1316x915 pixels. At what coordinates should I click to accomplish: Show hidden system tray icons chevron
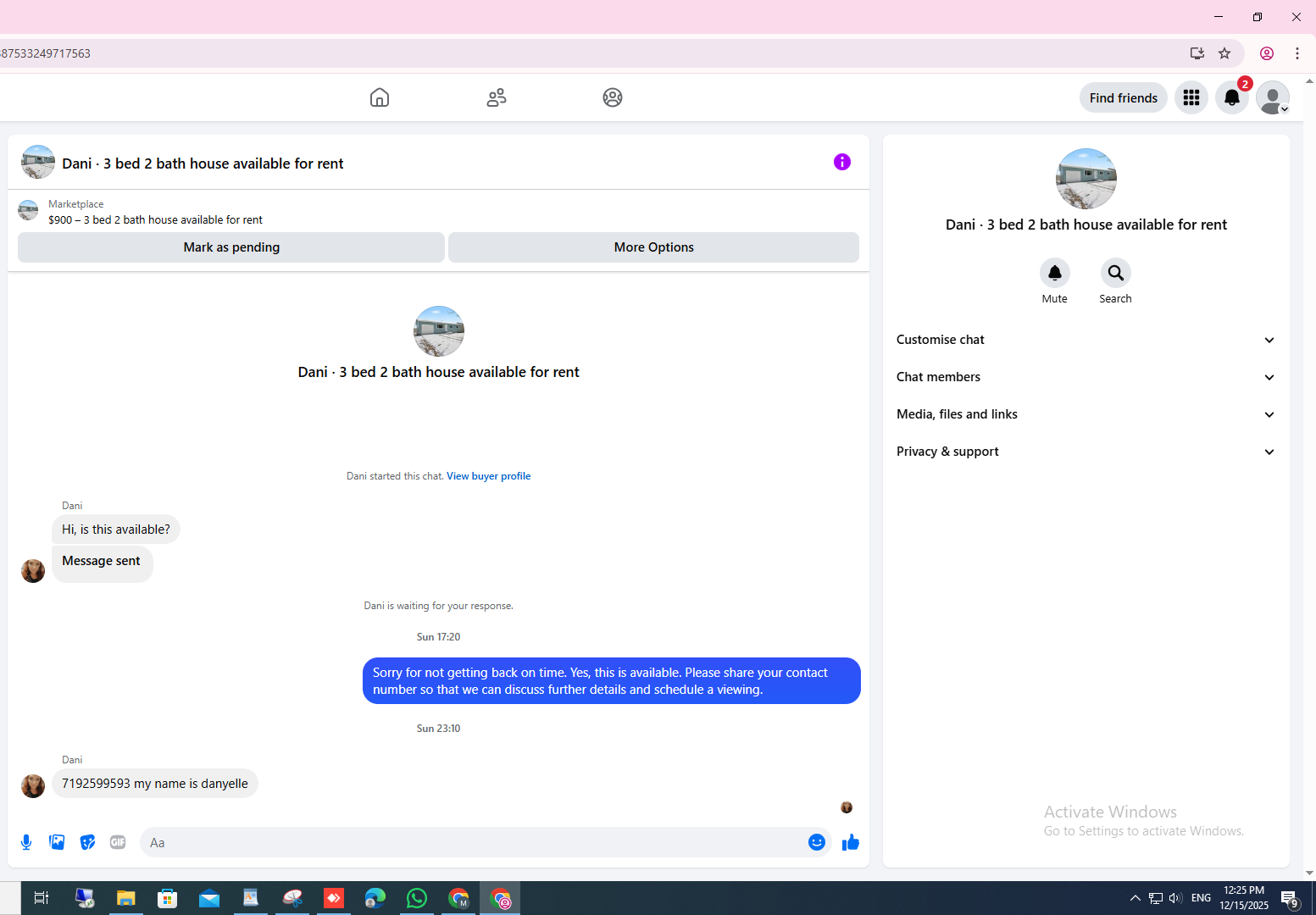pyautogui.click(x=1136, y=898)
